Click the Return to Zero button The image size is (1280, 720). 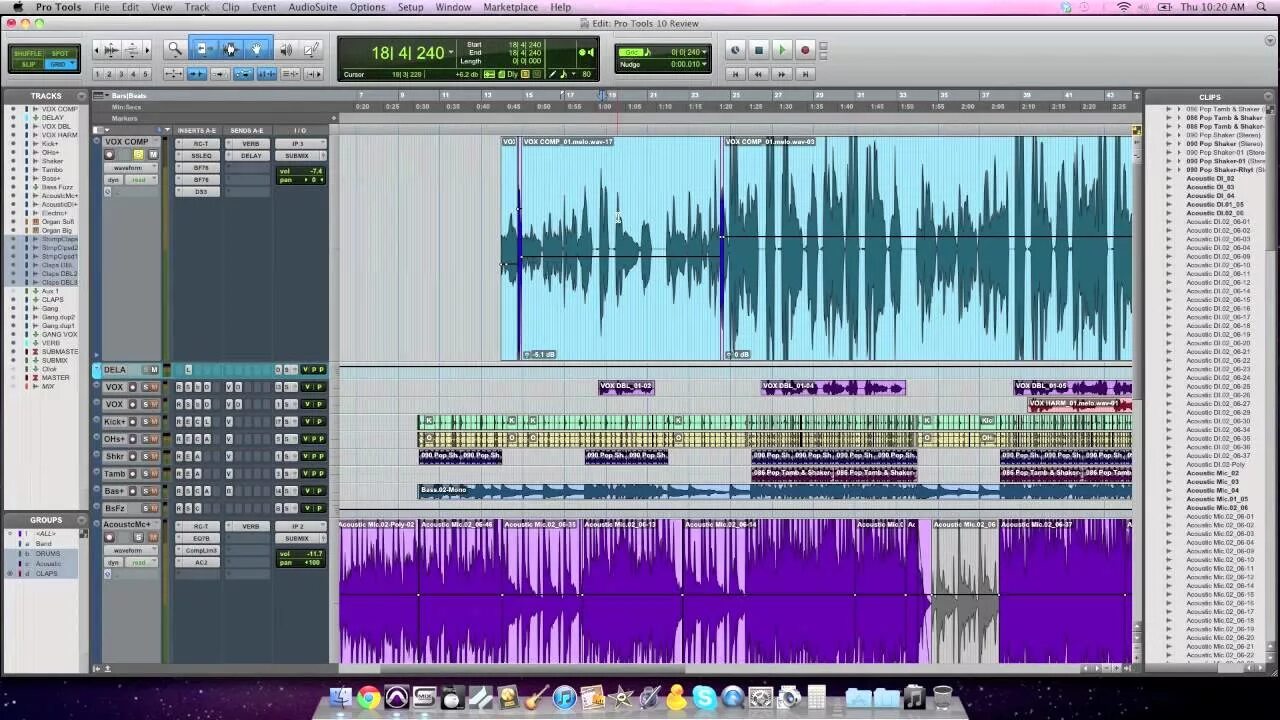[736, 74]
